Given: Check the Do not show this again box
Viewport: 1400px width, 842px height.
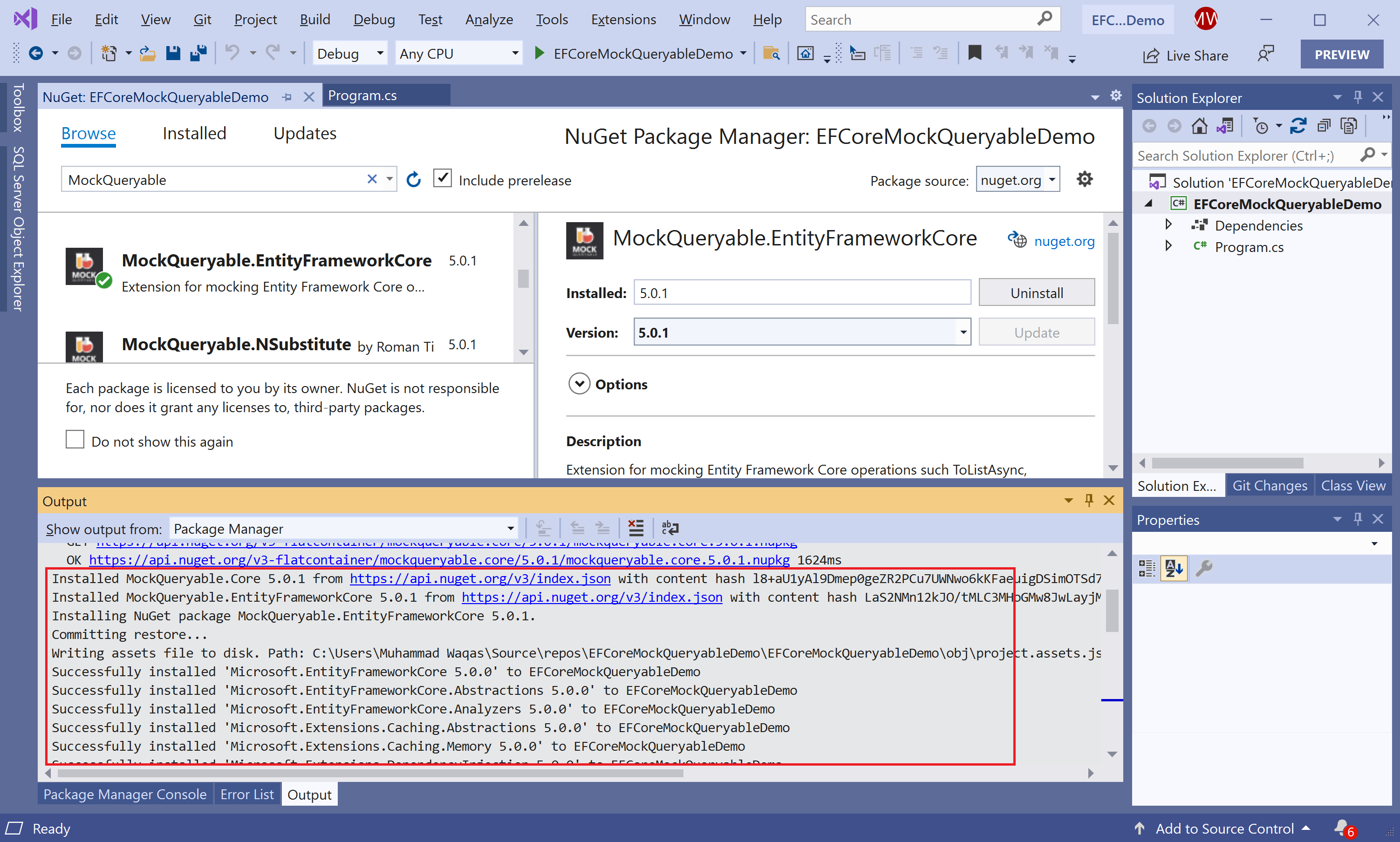Looking at the screenshot, I should [x=75, y=440].
